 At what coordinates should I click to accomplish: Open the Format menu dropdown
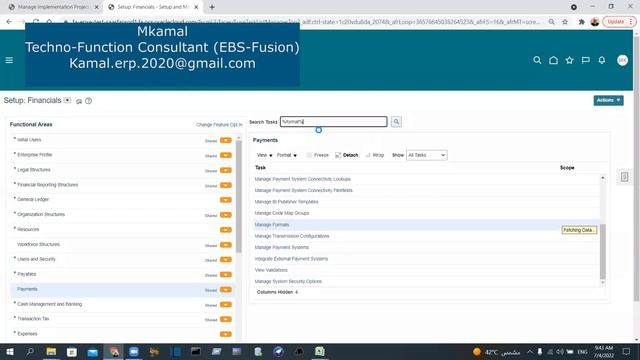(x=287, y=155)
